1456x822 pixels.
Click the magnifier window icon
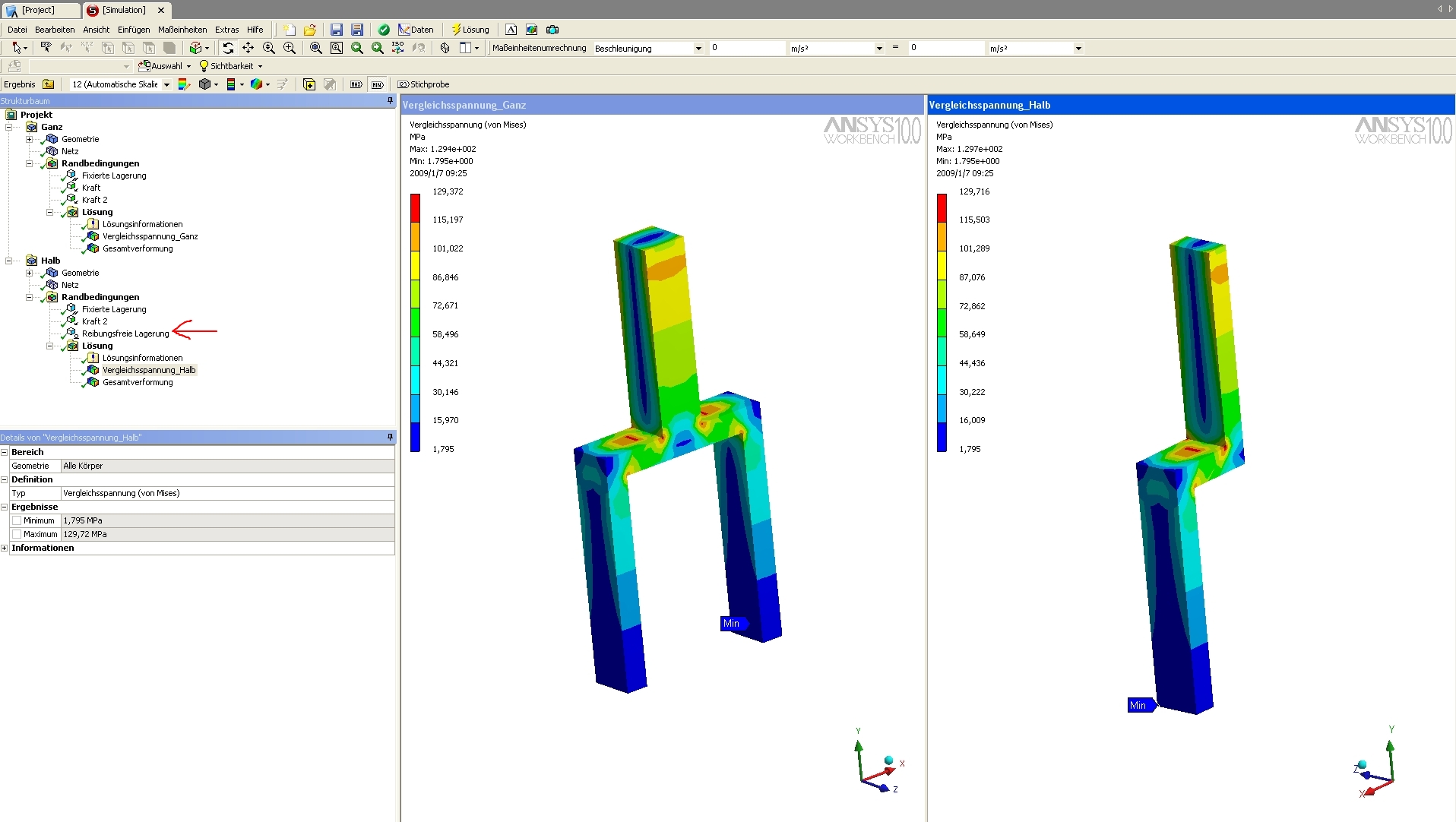coord(337,48)
